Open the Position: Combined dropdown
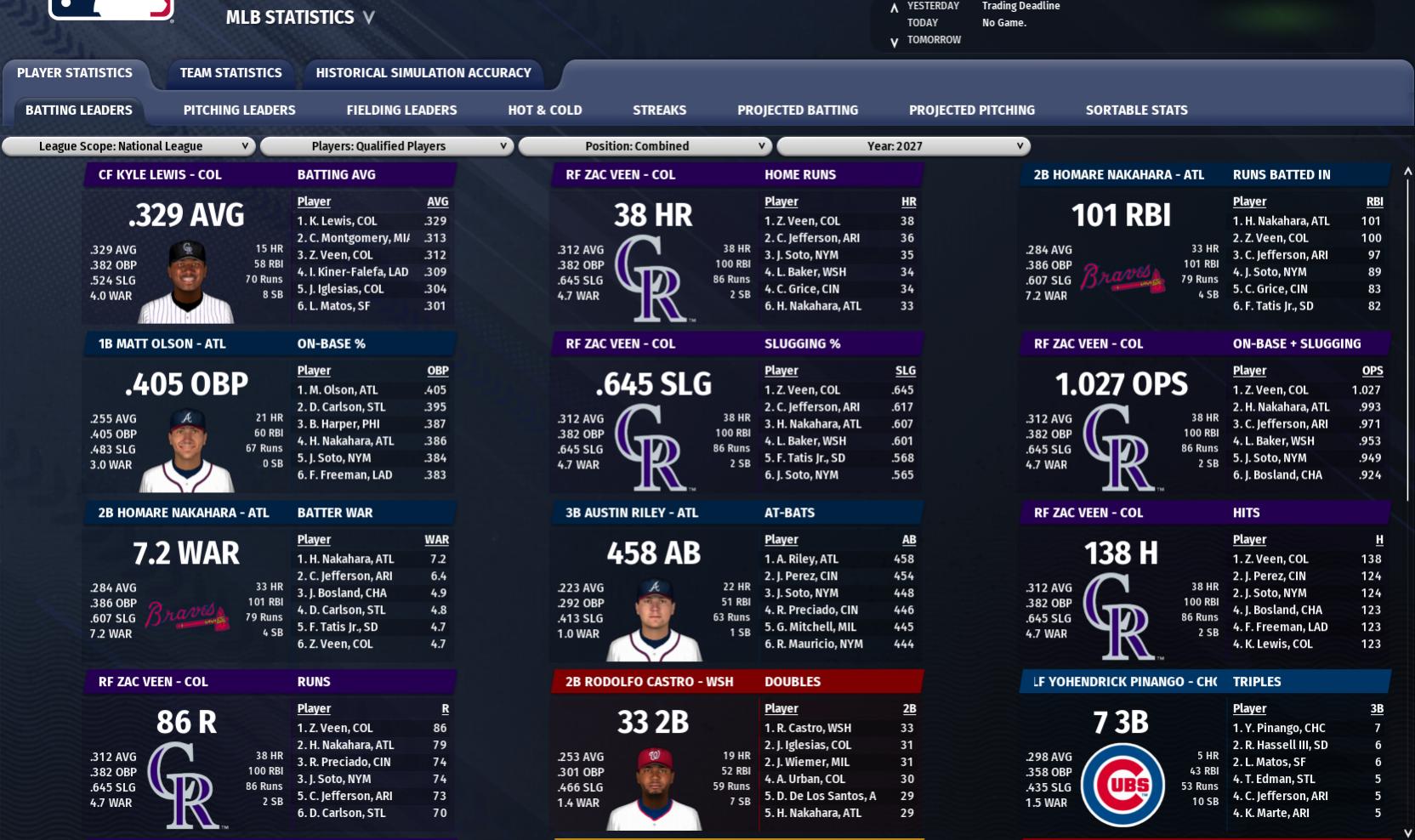This screenshot has width=1415, height=840. point(645,146)
